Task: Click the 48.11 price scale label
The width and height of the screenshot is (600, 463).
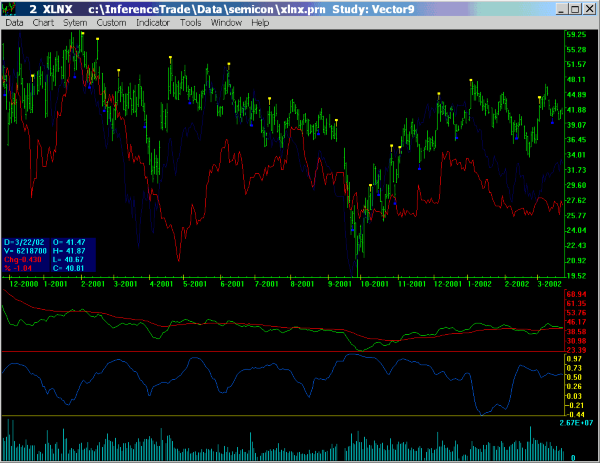Action: 576,80
